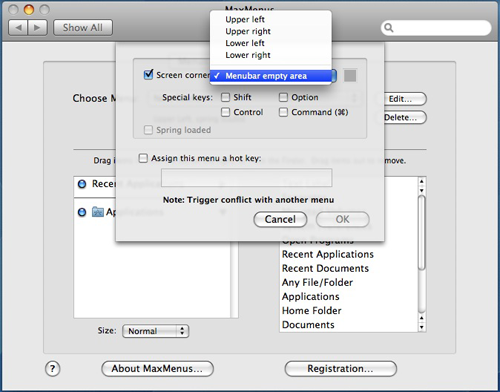500x392 pixels.
Task: Click the blue bullet beside Recent Applications
Action: 82,184
